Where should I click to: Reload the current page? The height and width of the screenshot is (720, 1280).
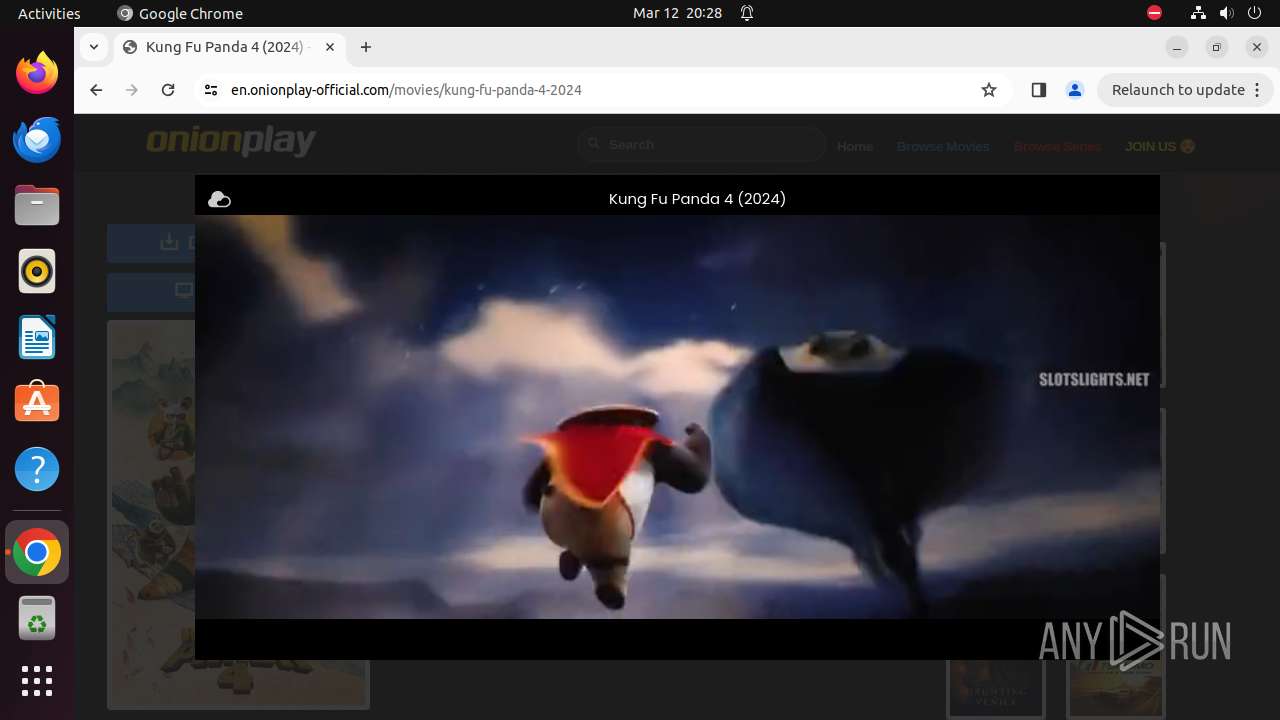(x=168, y=90)
